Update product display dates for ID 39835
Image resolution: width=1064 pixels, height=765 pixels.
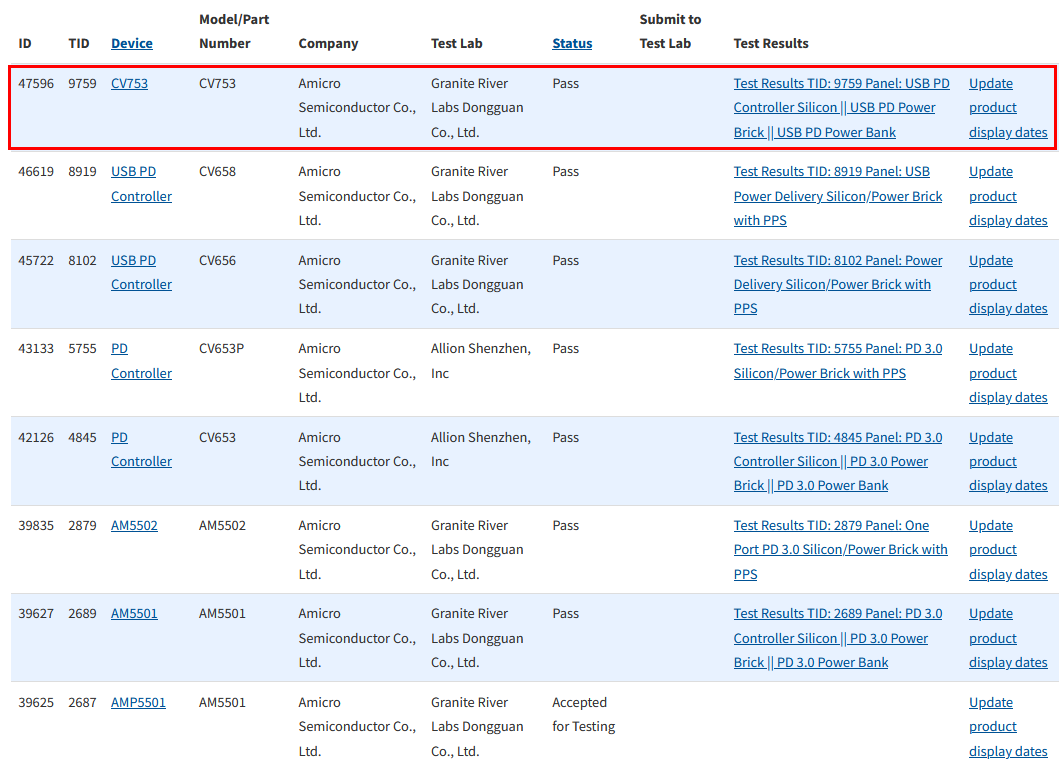coord(1008,550)
